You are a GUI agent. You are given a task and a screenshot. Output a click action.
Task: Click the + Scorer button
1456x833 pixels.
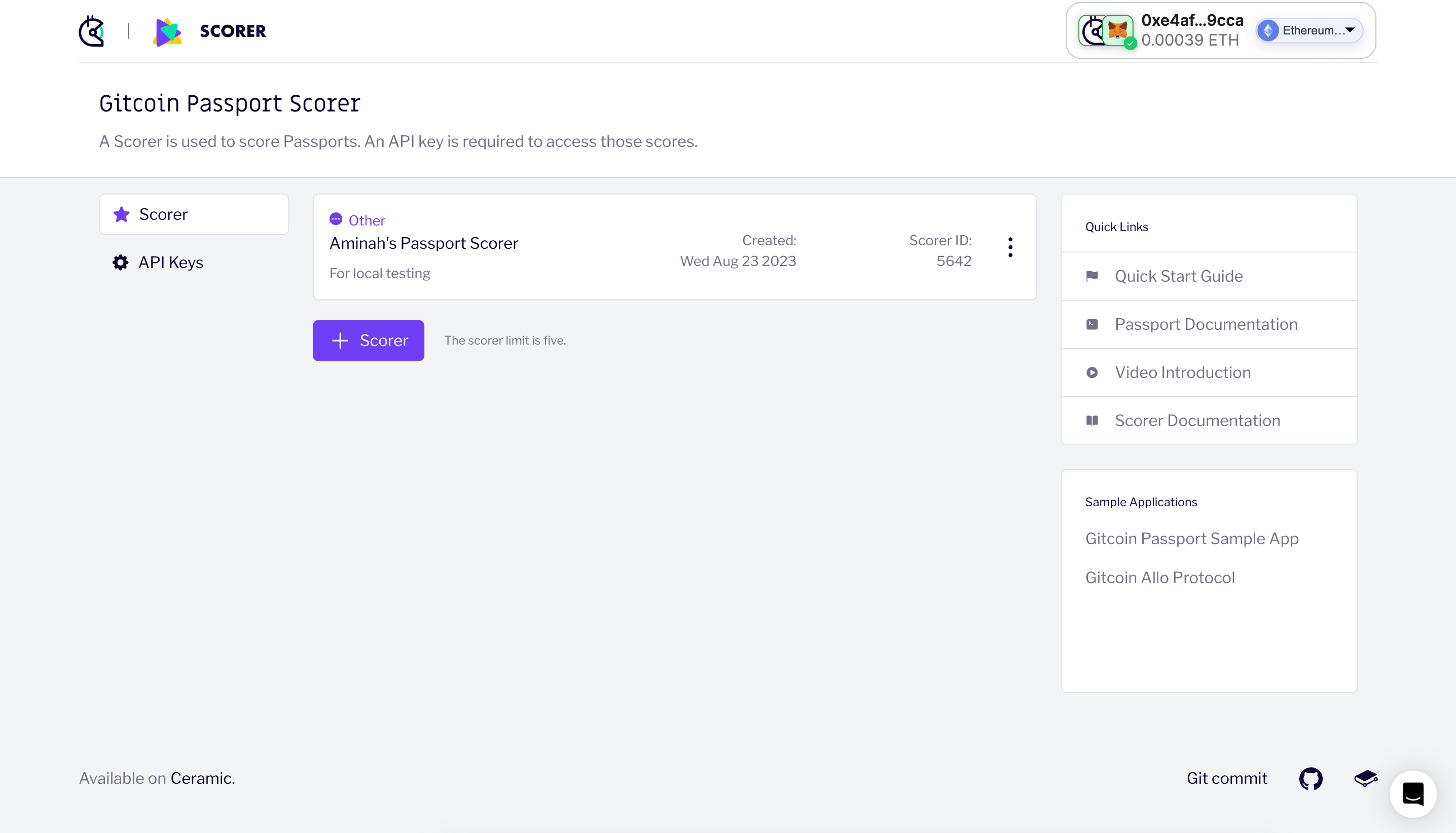(x=368, y=340)
